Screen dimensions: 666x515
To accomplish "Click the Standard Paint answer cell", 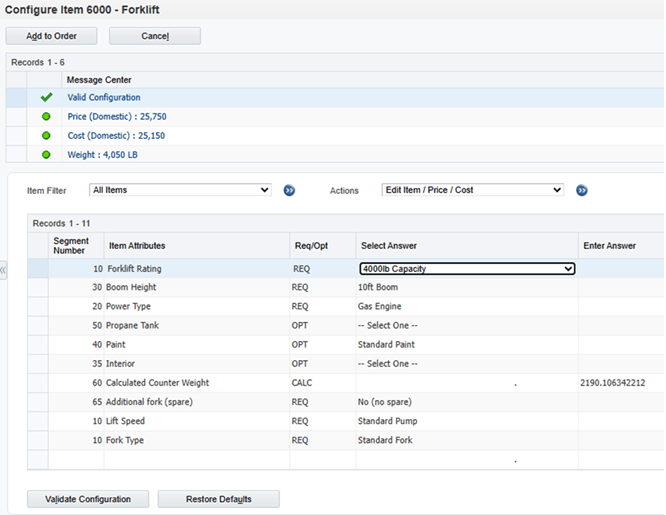I will click(467, 345).
